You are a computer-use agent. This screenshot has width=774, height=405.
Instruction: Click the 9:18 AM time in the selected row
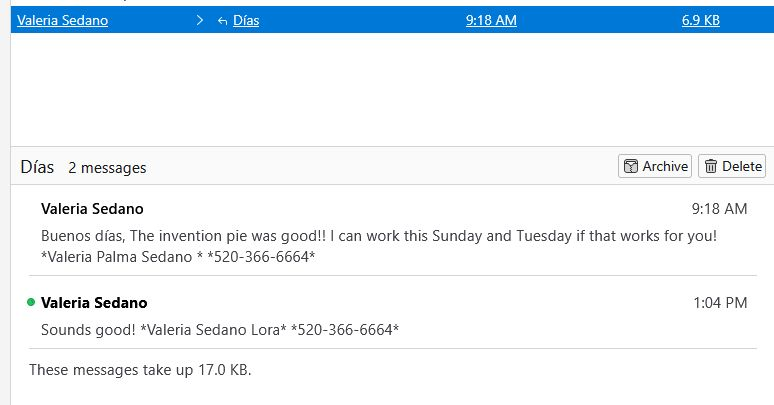tap(491, 20)
